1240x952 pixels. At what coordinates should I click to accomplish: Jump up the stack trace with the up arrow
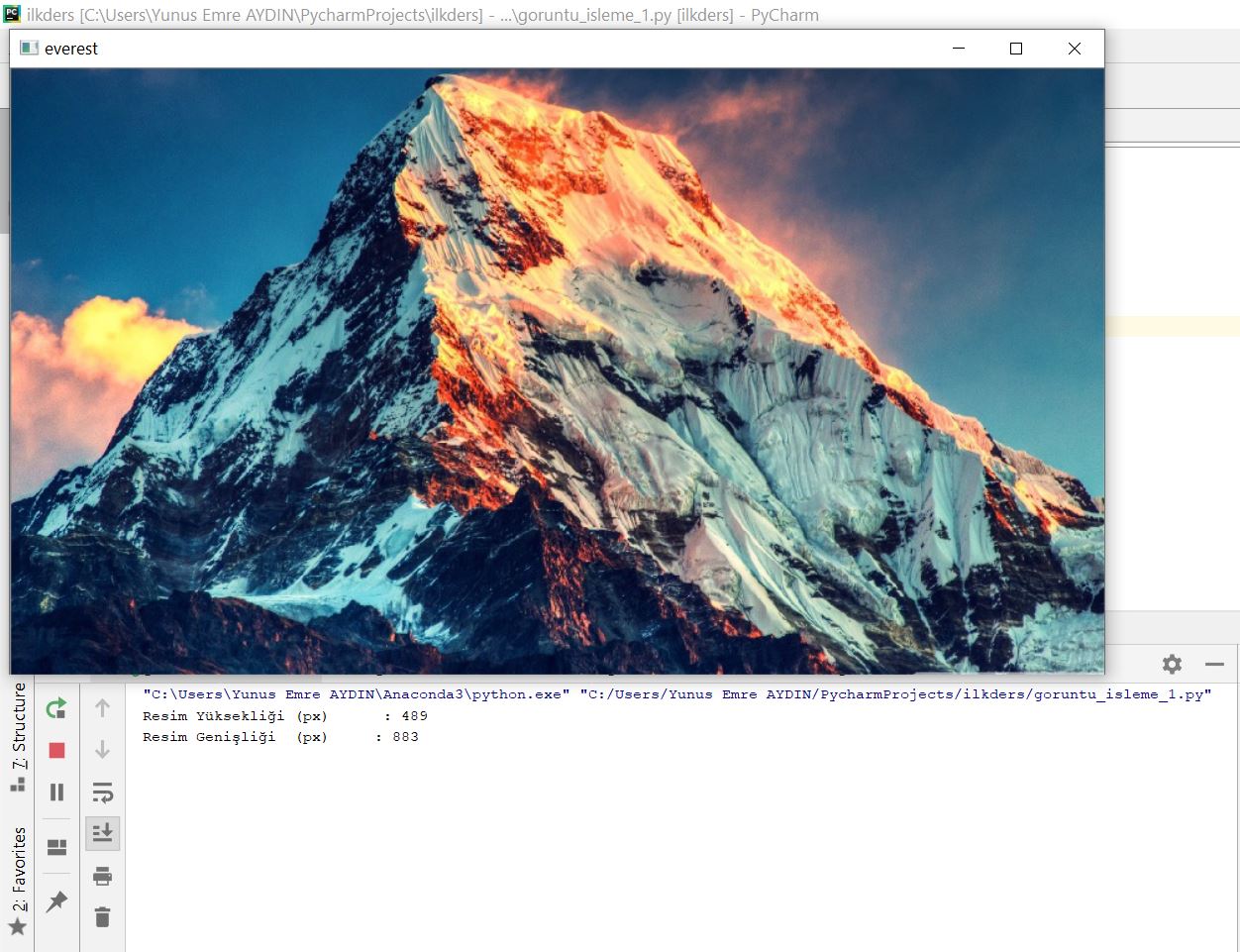point(102,707)
